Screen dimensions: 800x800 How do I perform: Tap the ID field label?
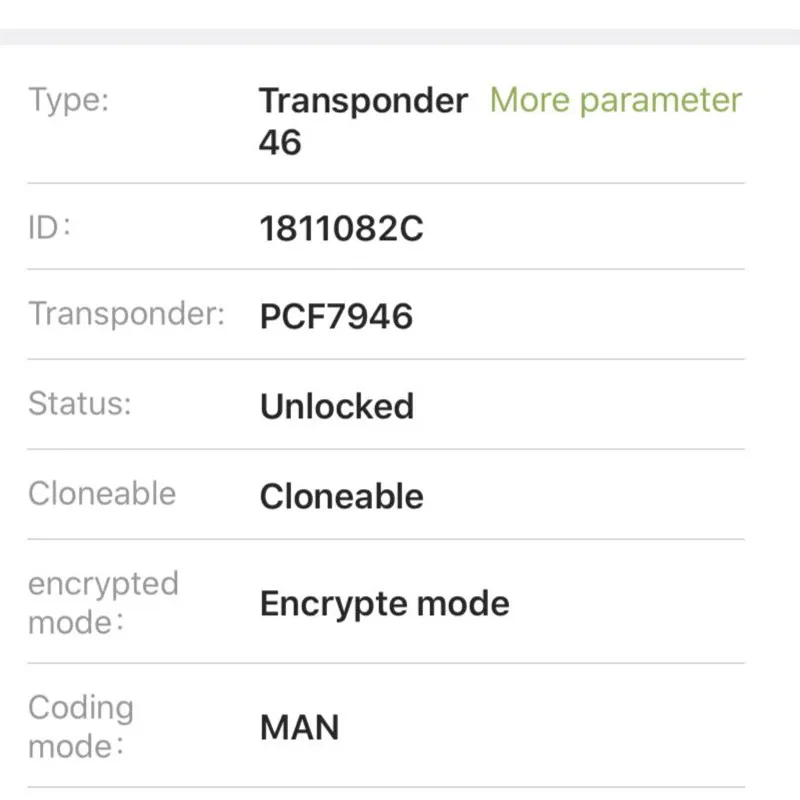coord(48,227)
